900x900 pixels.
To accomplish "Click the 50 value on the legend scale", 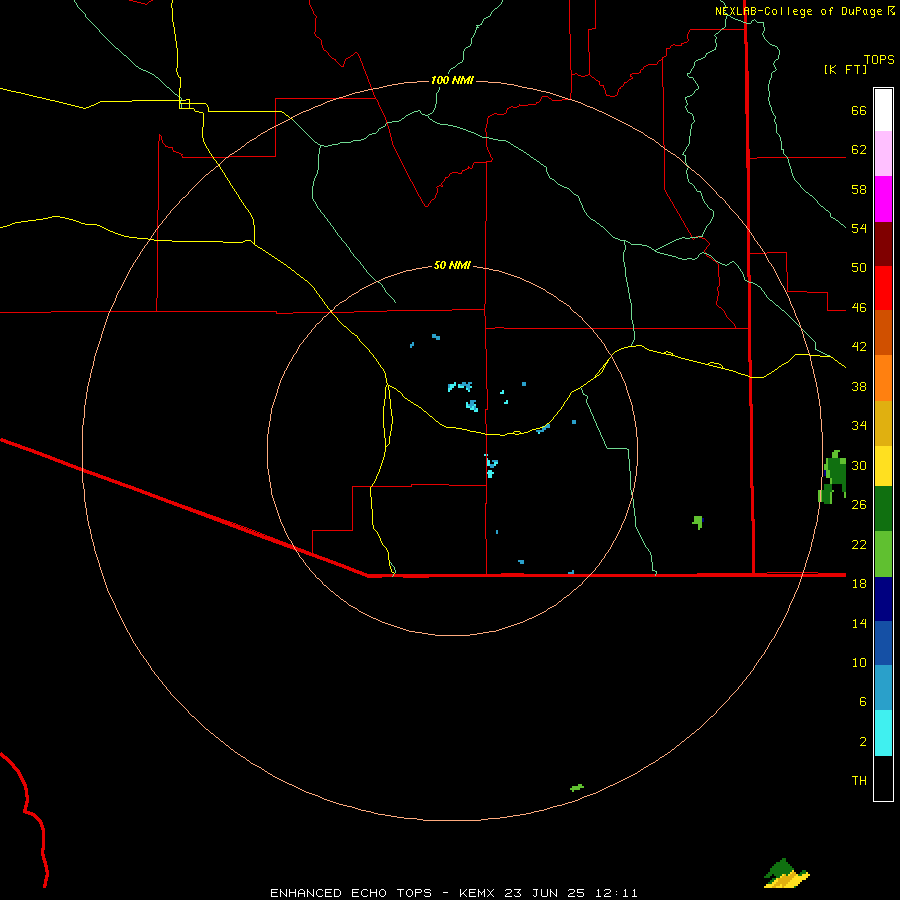I will (859, 268).
